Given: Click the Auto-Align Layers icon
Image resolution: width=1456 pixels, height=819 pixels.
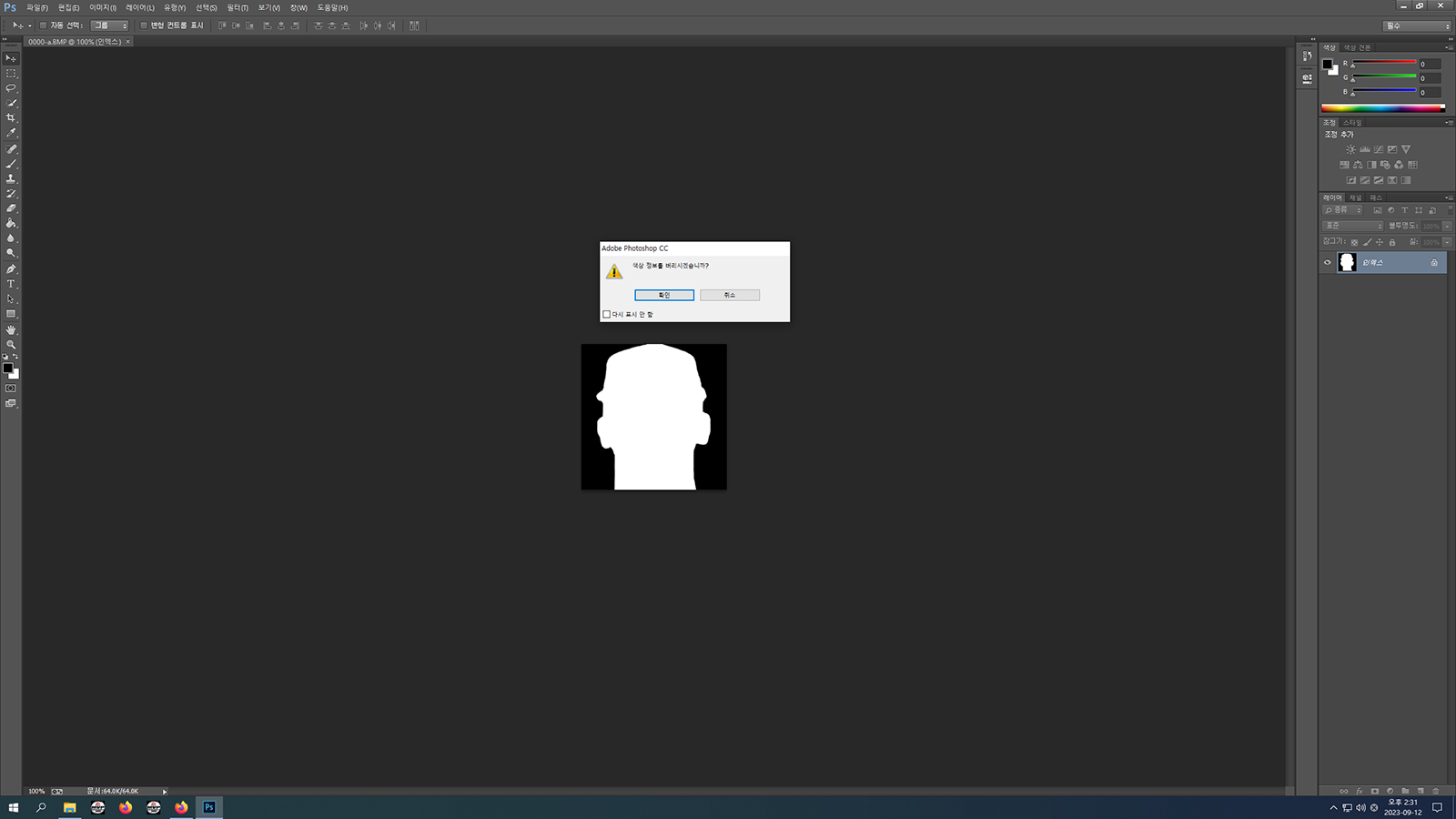Looking at the screenshot, I should click(414, 25).
